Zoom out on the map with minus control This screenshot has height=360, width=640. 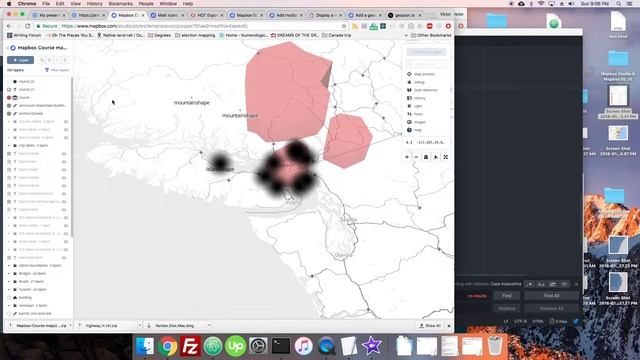pos(416,157)
